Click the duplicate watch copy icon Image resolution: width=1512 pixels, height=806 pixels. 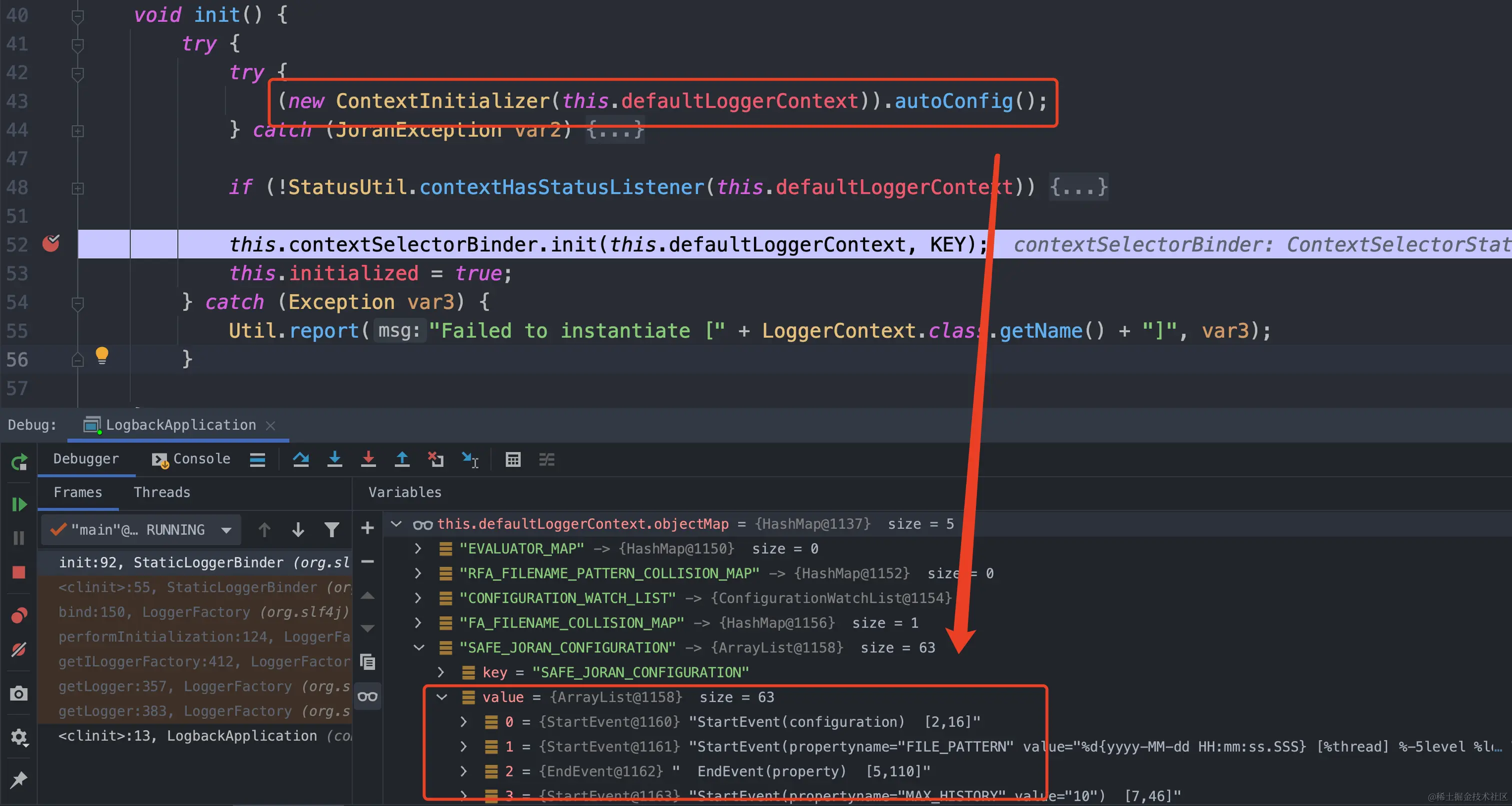[x=367, y=662]
